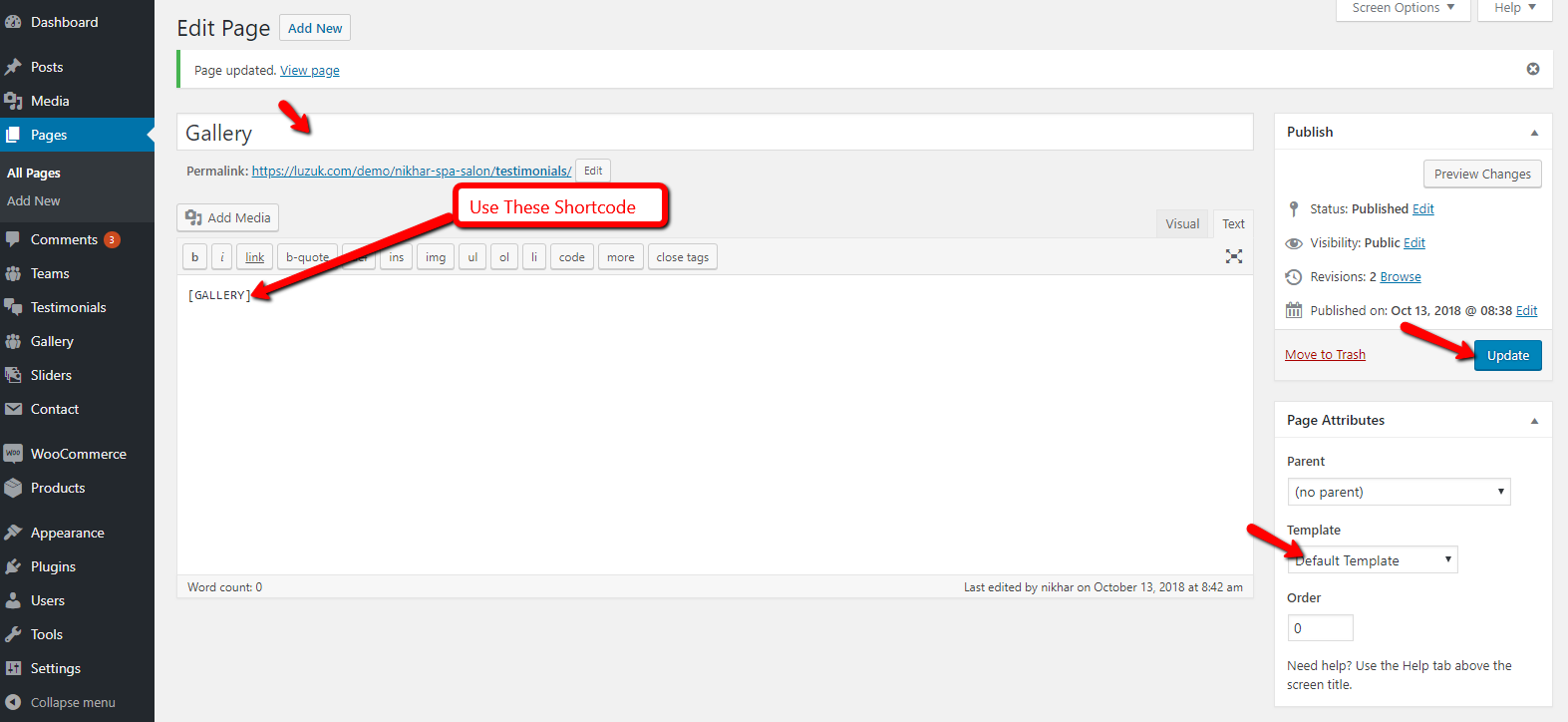Click the Order number input field
The height and width of the screenshot is (722, 1568).
tap(1320, 628)
